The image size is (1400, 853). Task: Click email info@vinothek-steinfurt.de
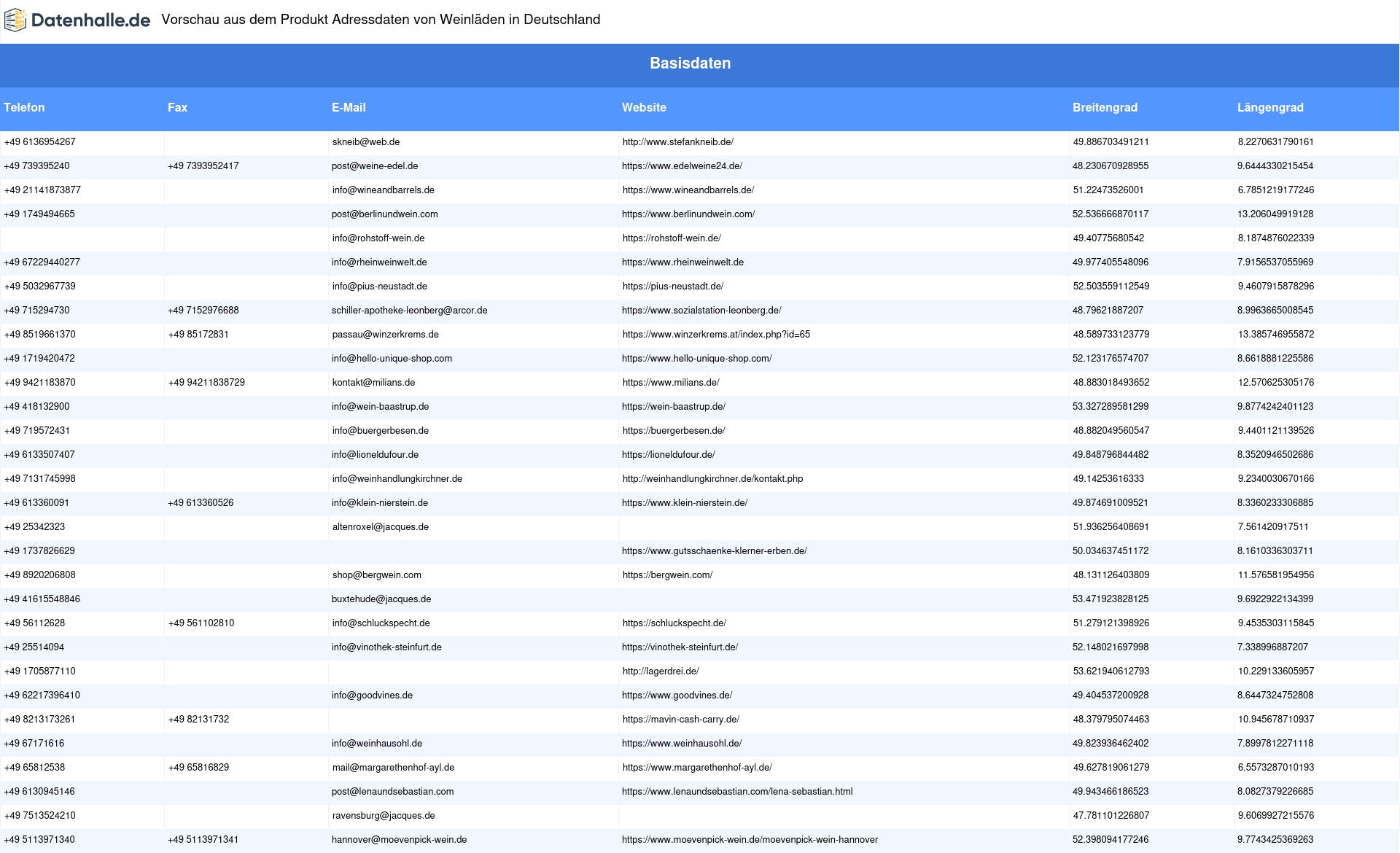pos(386,647)
